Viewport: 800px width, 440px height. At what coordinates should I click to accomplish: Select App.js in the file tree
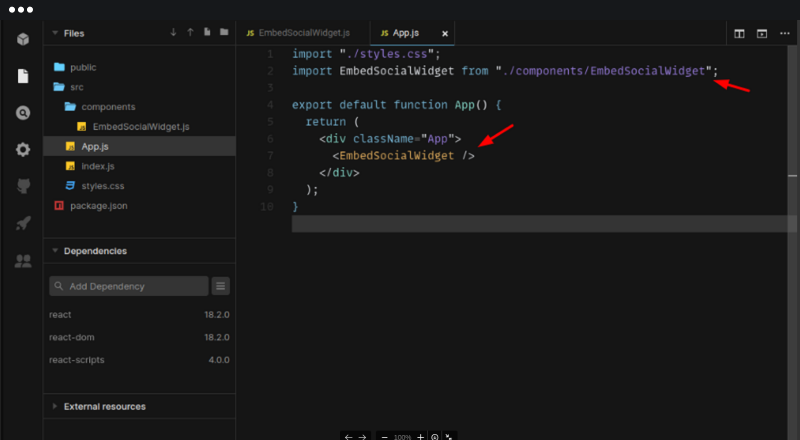[x=139, y=146]
